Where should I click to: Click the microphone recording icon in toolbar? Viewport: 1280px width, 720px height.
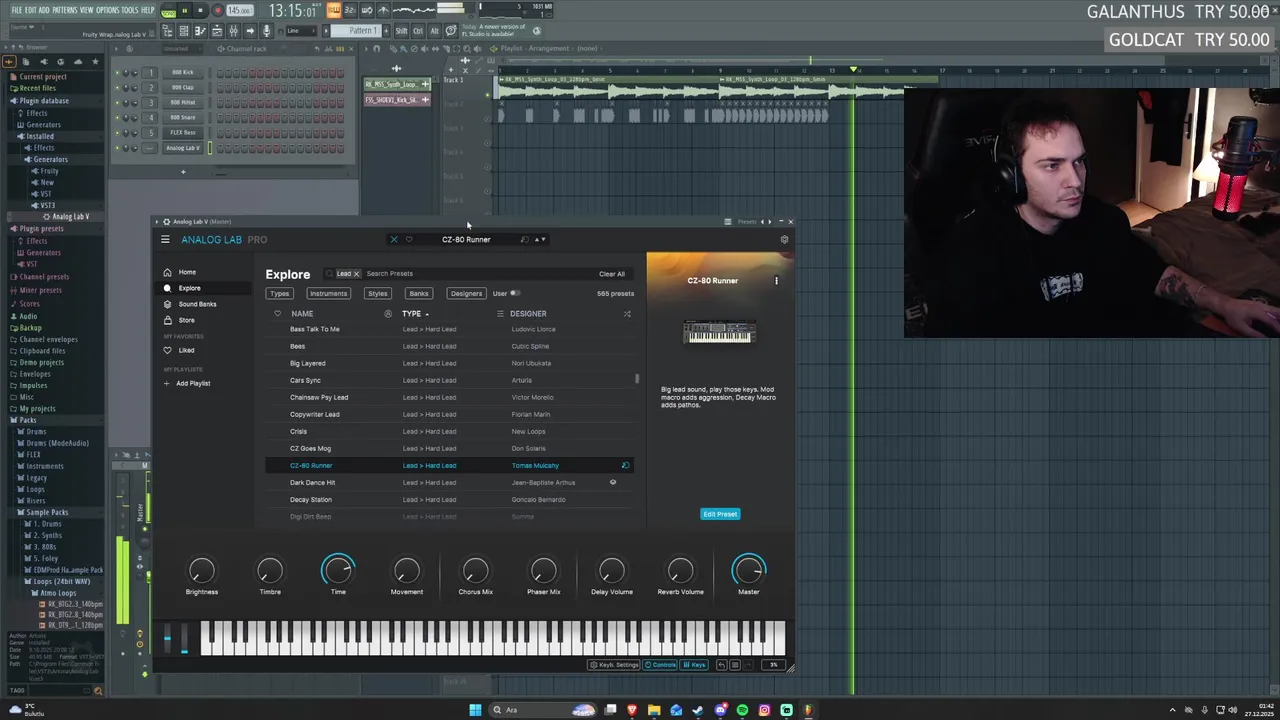point(266,31)
